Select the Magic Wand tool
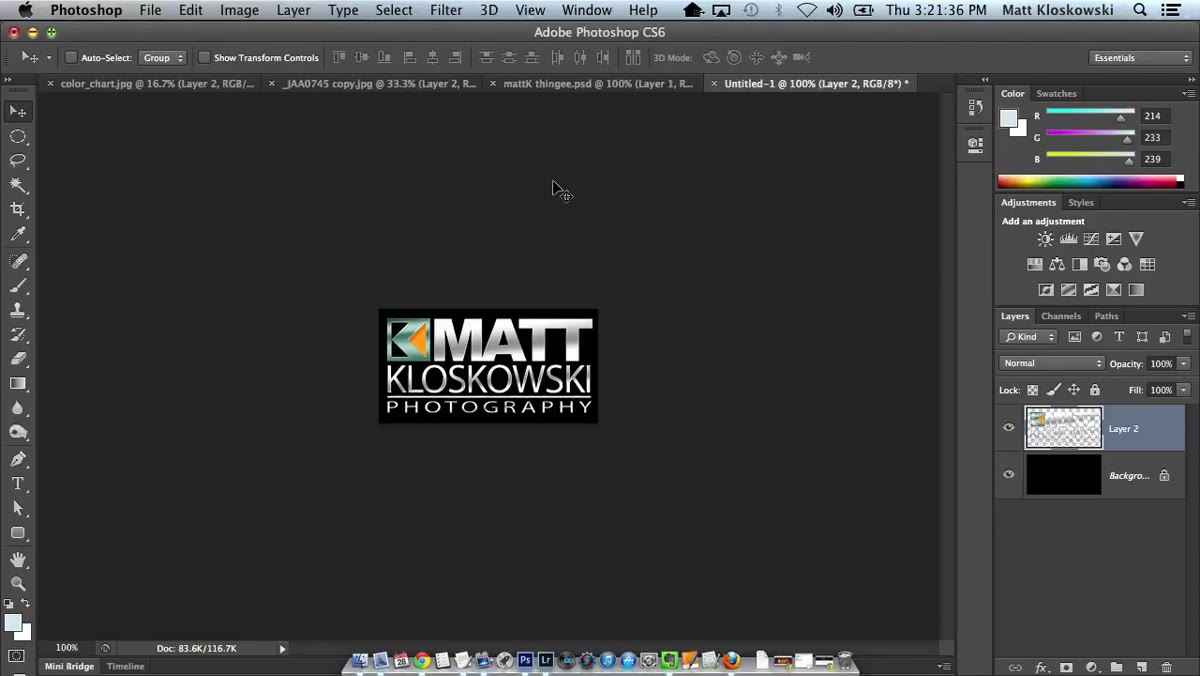The image size is (1200, 676). pos(18,185)
